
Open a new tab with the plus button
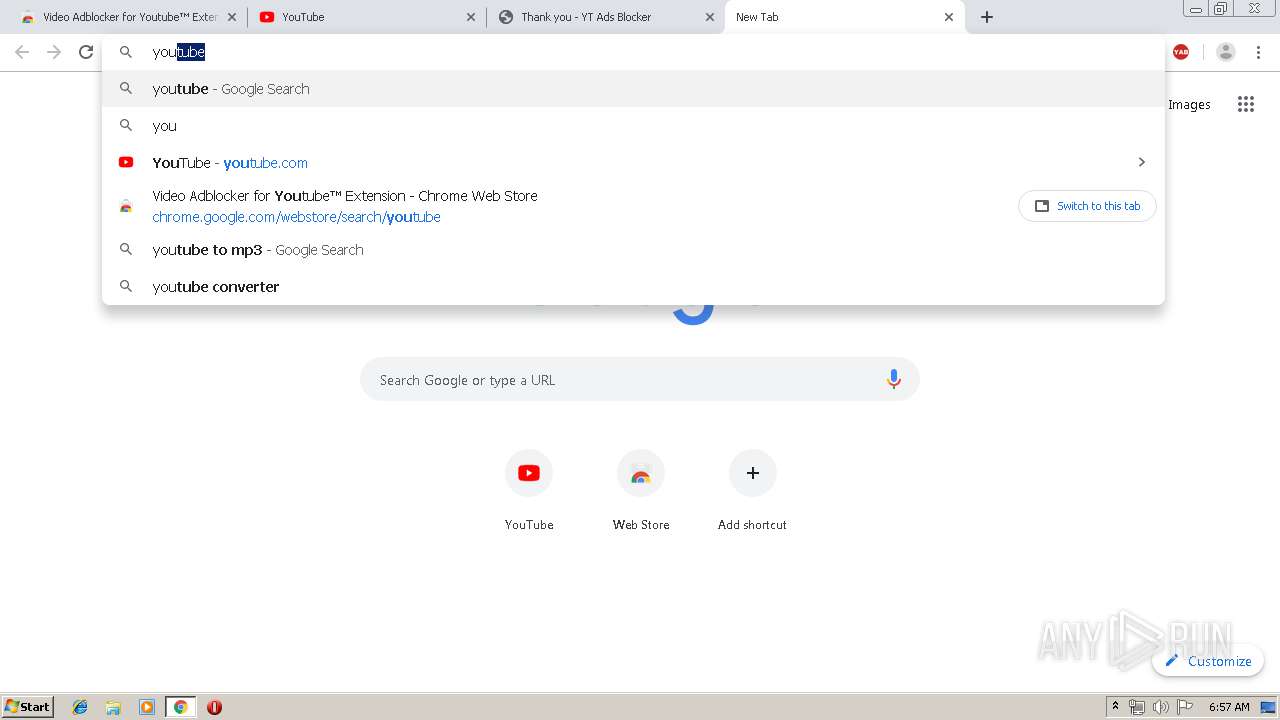(987, 17)
